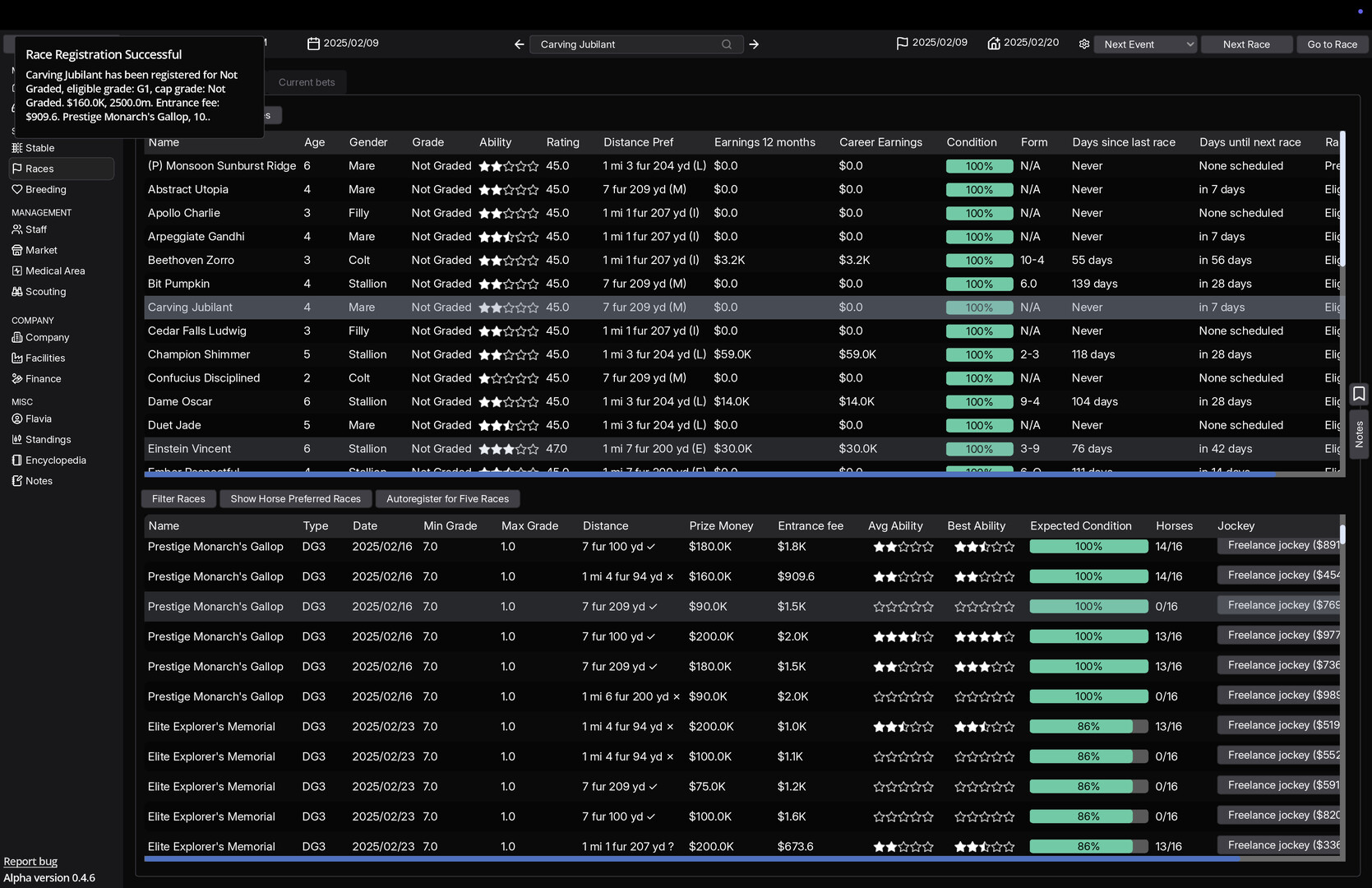Select Stable in the sidebar menu

coord(39,148)
